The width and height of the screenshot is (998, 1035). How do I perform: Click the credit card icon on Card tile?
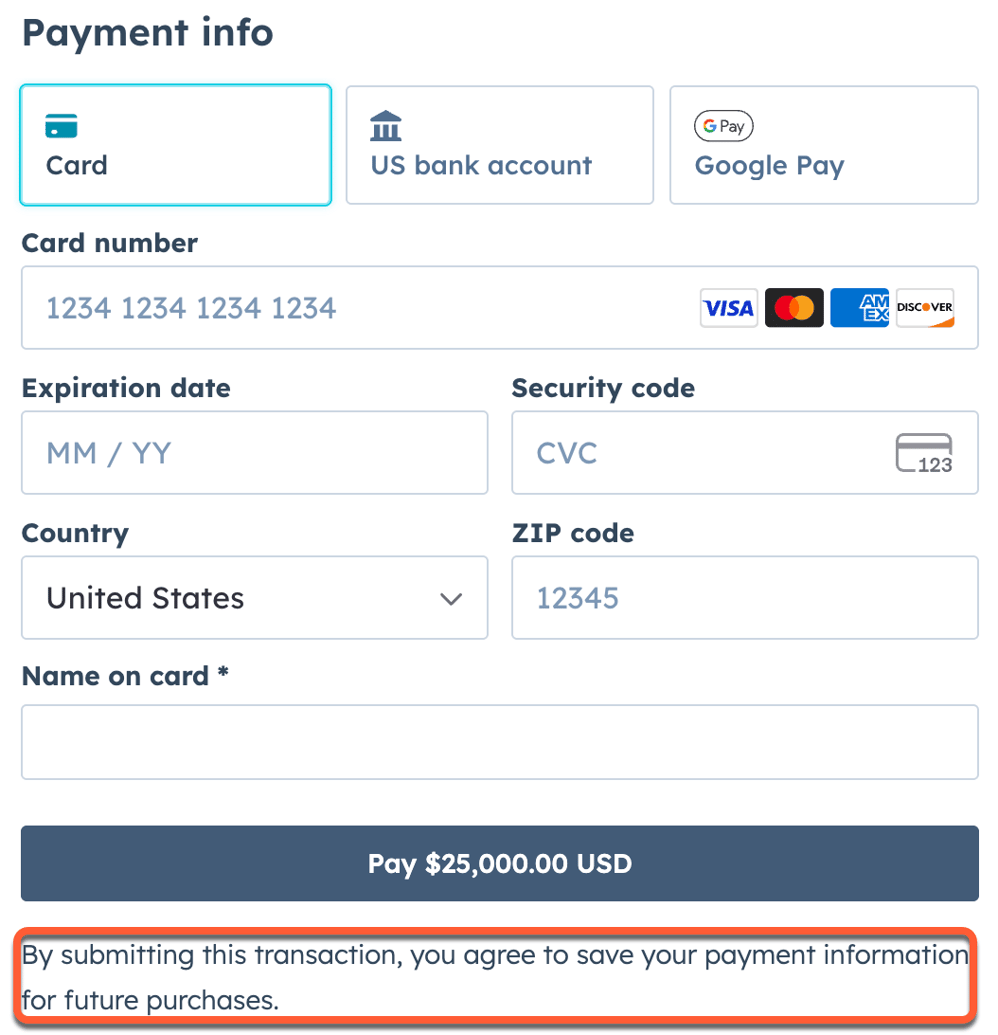click(61, 126)
